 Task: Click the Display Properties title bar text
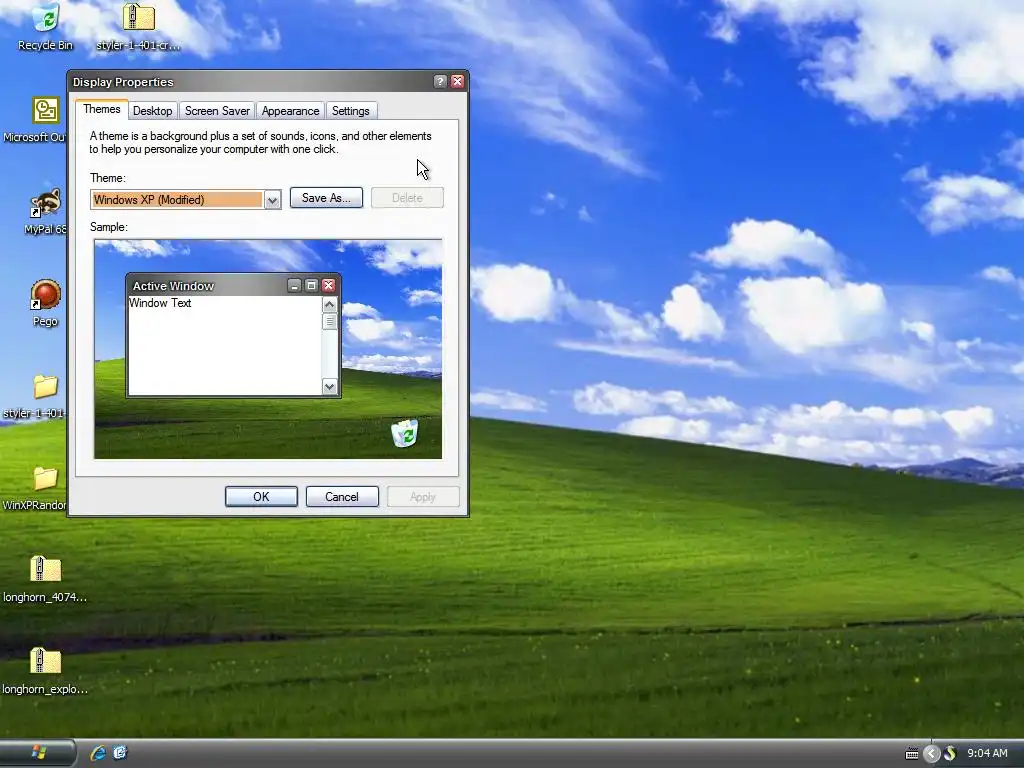123,82
